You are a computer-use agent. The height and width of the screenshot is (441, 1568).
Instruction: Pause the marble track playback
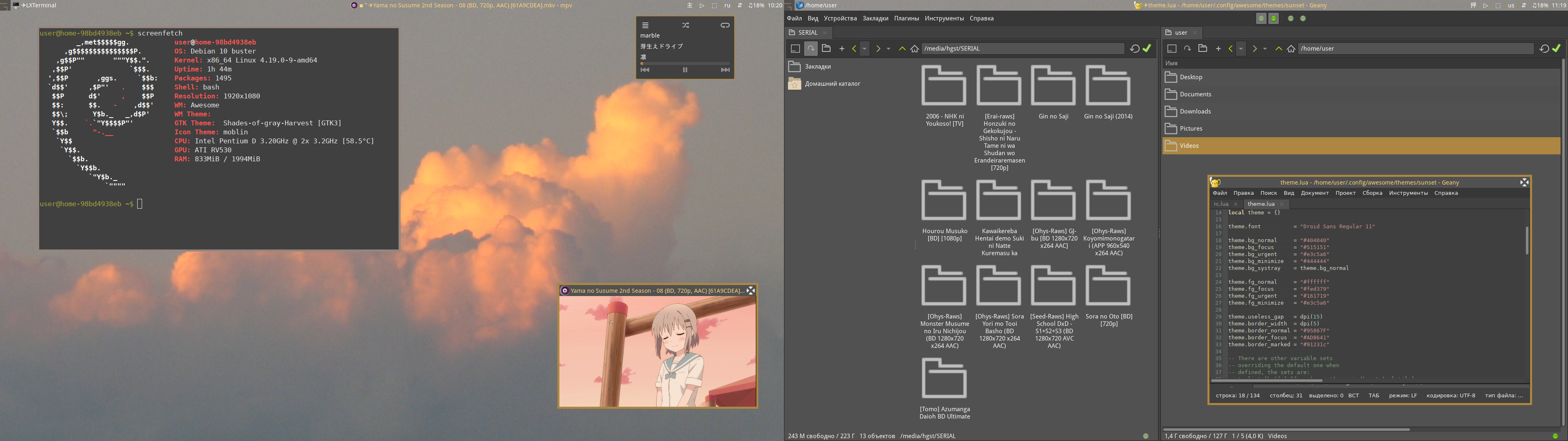pyautogui.click(x=685, y=70)
